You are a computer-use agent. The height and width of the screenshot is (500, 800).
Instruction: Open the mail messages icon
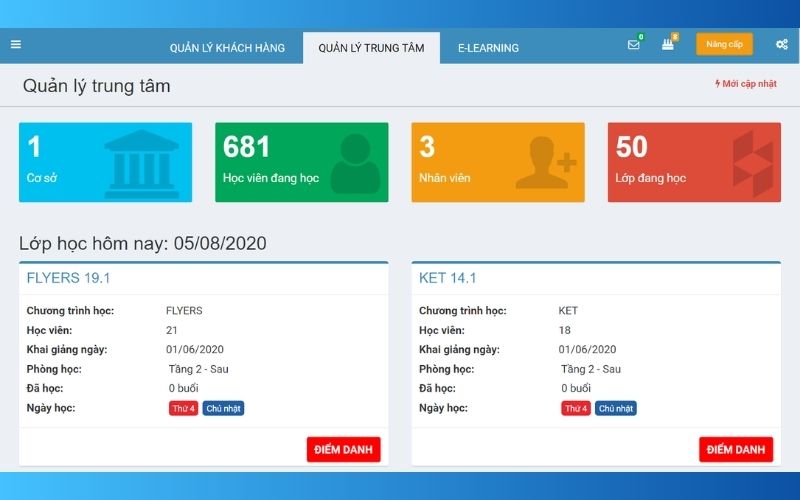point(633,45)
